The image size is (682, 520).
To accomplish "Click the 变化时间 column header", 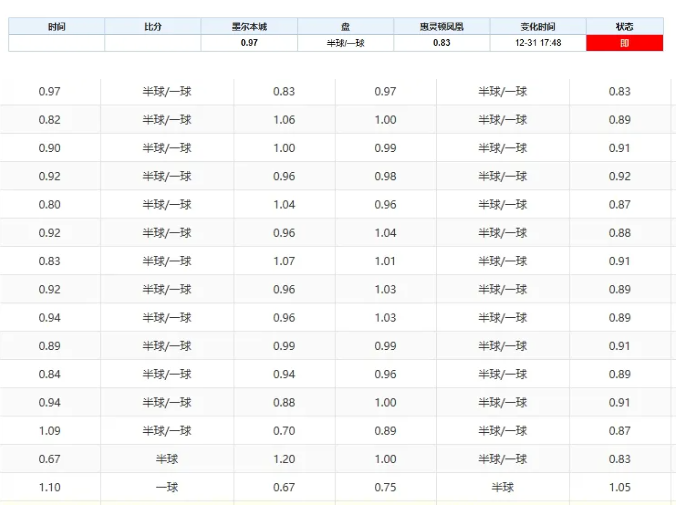I will click(538, 26).
